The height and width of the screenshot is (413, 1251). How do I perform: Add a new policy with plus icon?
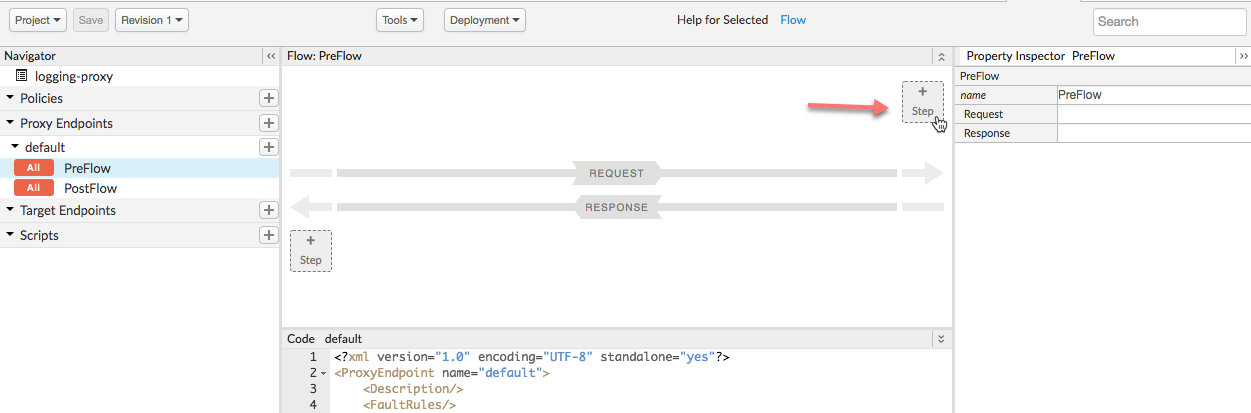pos(268,98)
